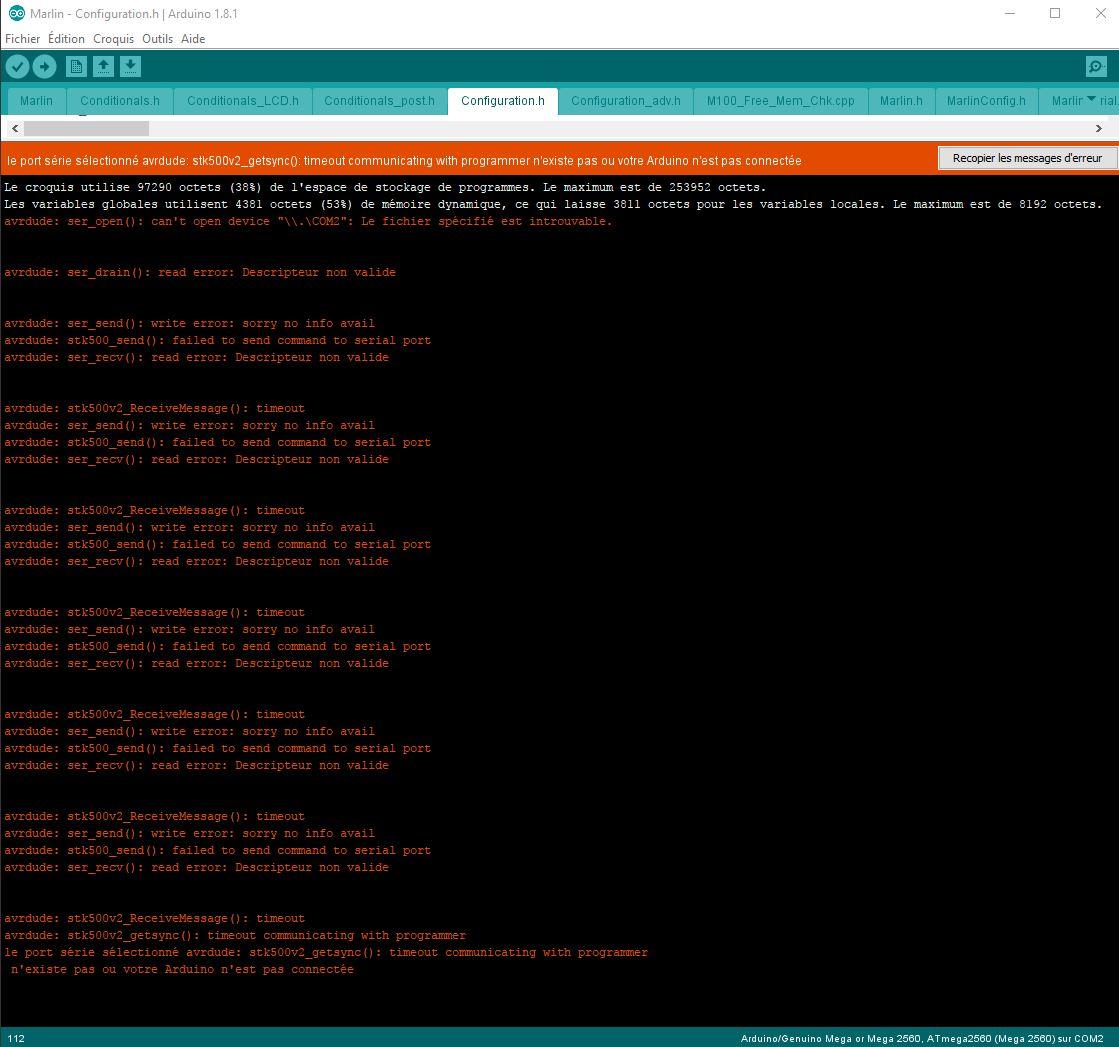The image size is (1119, 1047).
Task: Close the Arduino window
Action: [x=1100, y=14]
